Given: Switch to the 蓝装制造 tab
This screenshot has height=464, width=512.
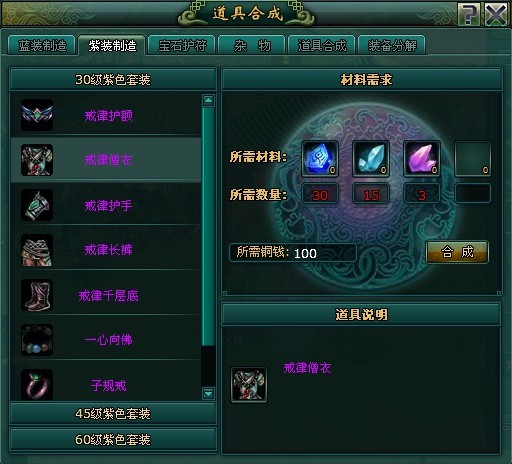Looking at the screenshot, I should [42, 45].
